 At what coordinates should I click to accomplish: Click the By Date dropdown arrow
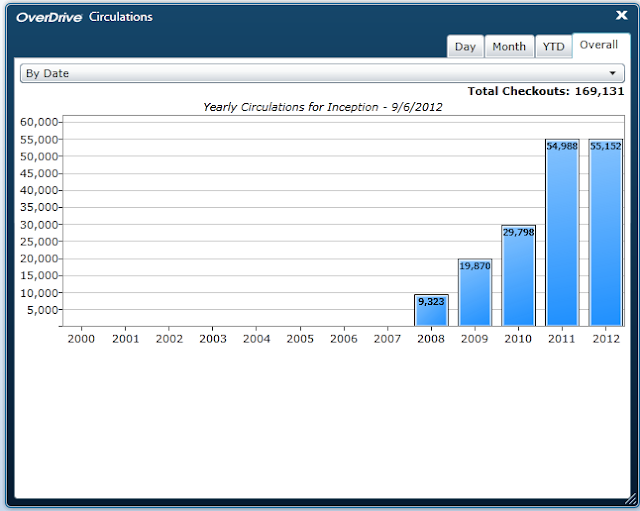tap(612, 73)
